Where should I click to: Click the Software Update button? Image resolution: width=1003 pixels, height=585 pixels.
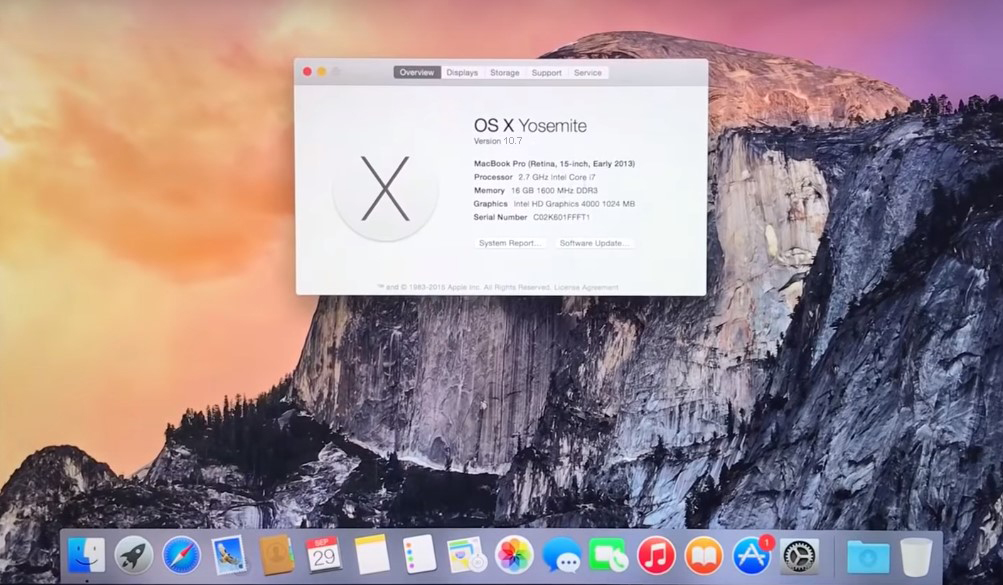594,243
